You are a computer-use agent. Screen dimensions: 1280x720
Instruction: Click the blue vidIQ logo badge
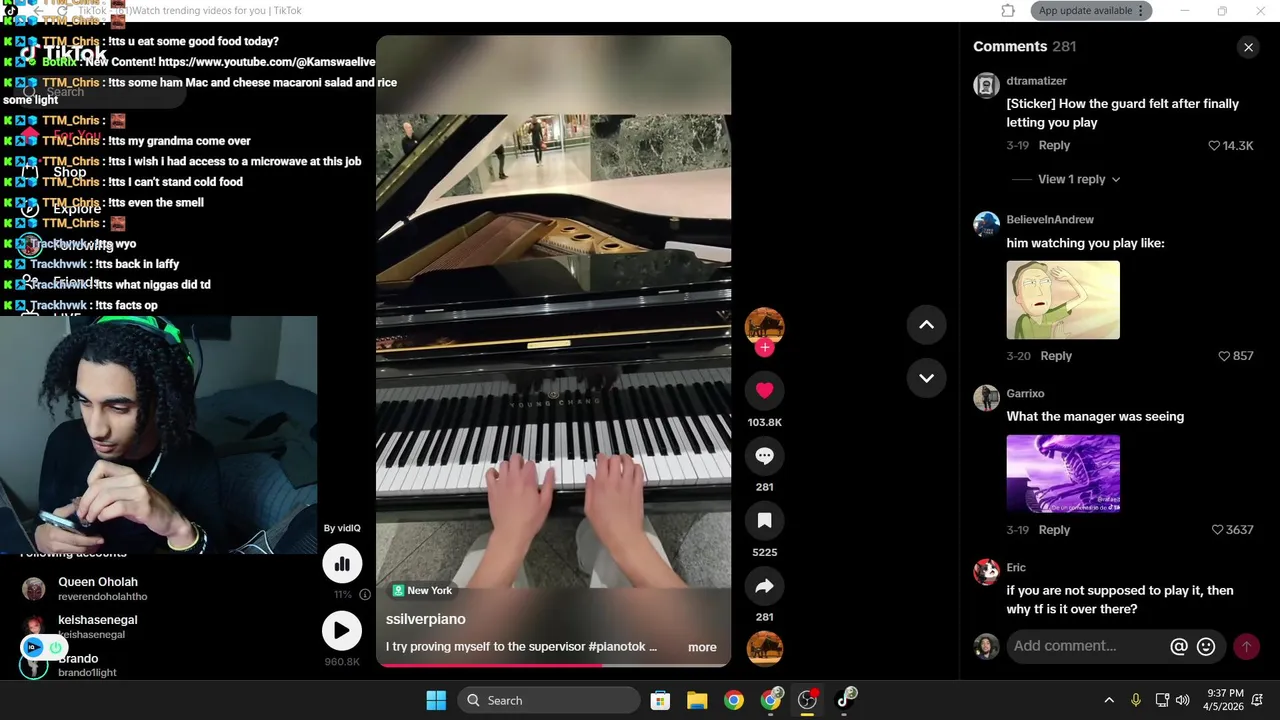(x=33, y=648)
